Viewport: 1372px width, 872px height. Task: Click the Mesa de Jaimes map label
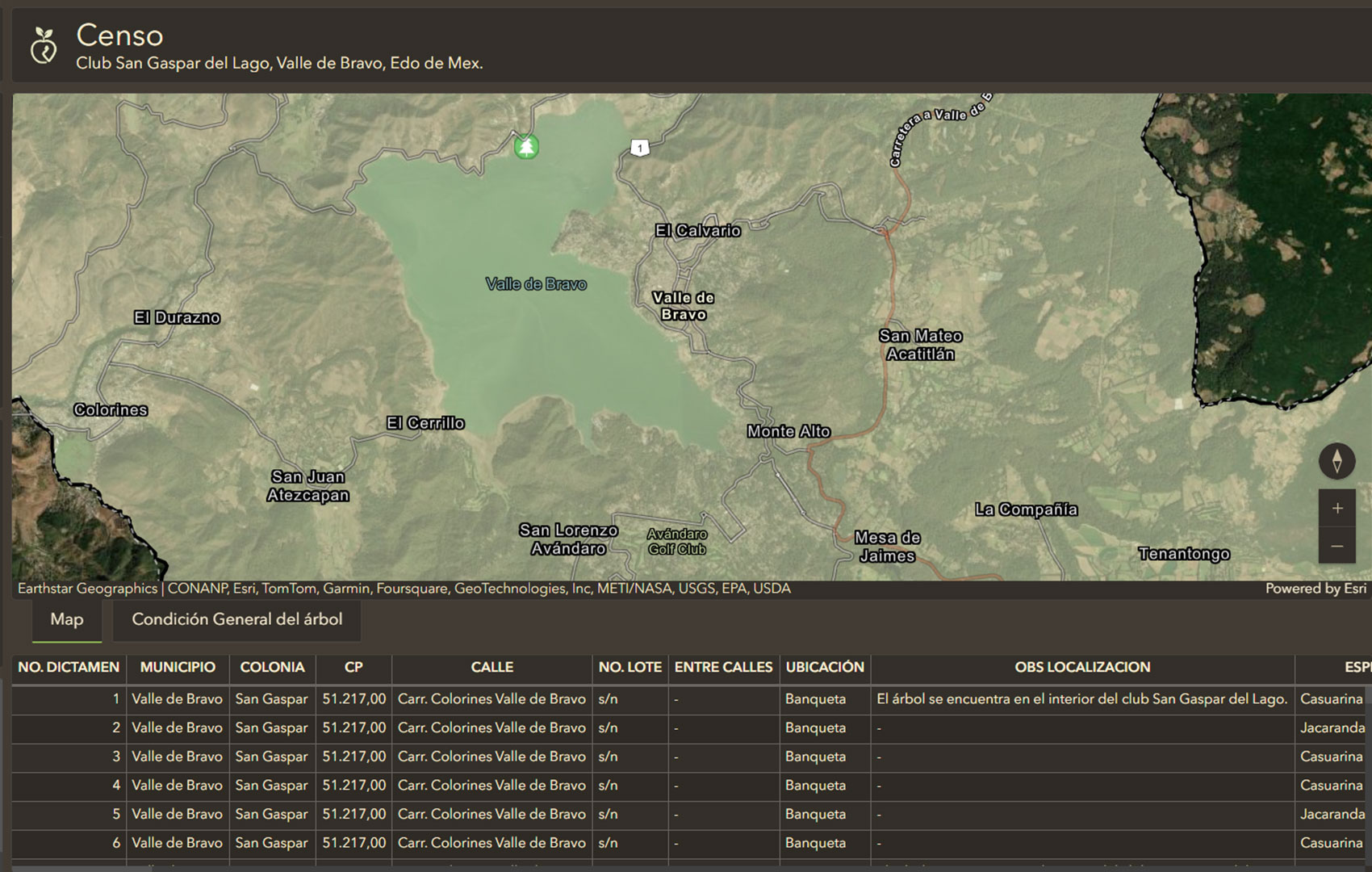tap(887, 547)
